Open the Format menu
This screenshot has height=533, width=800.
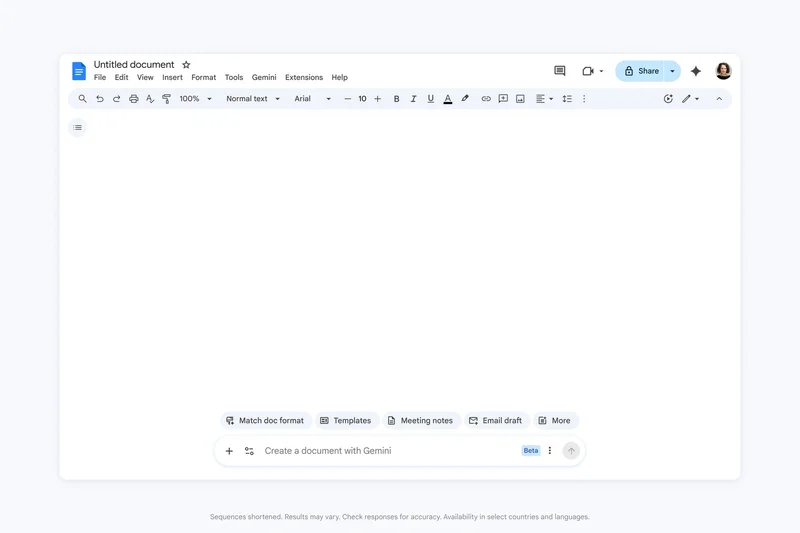point(204,78)
